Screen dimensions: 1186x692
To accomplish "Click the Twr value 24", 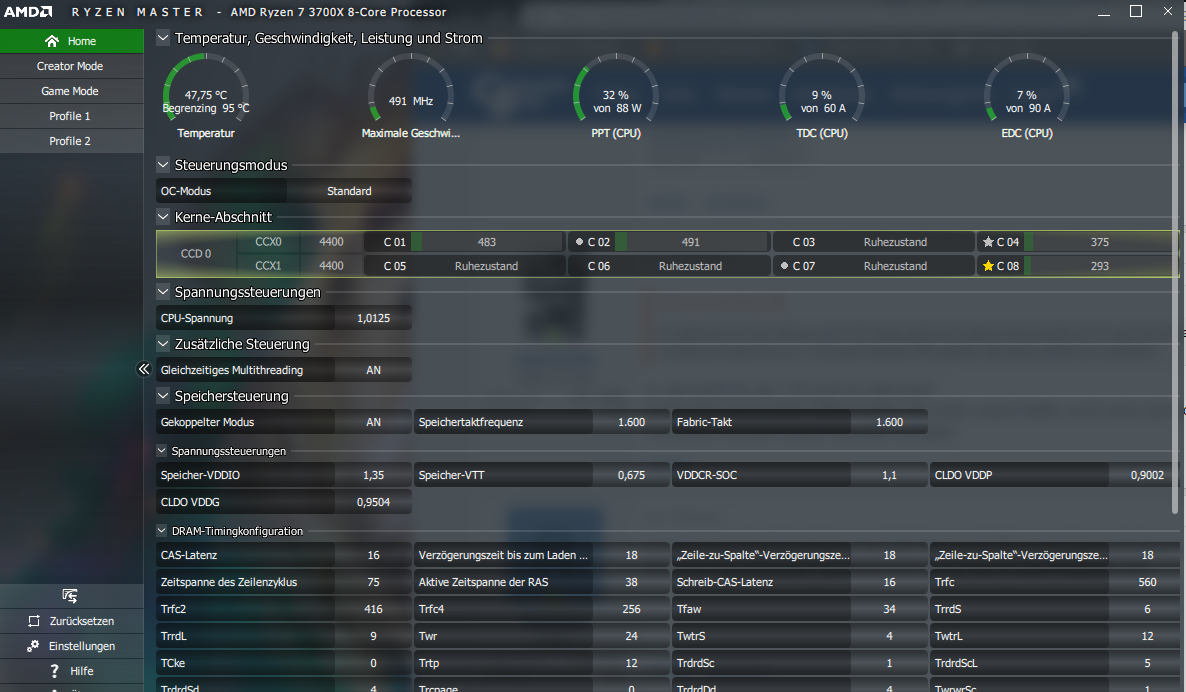I will click(632, 636).
